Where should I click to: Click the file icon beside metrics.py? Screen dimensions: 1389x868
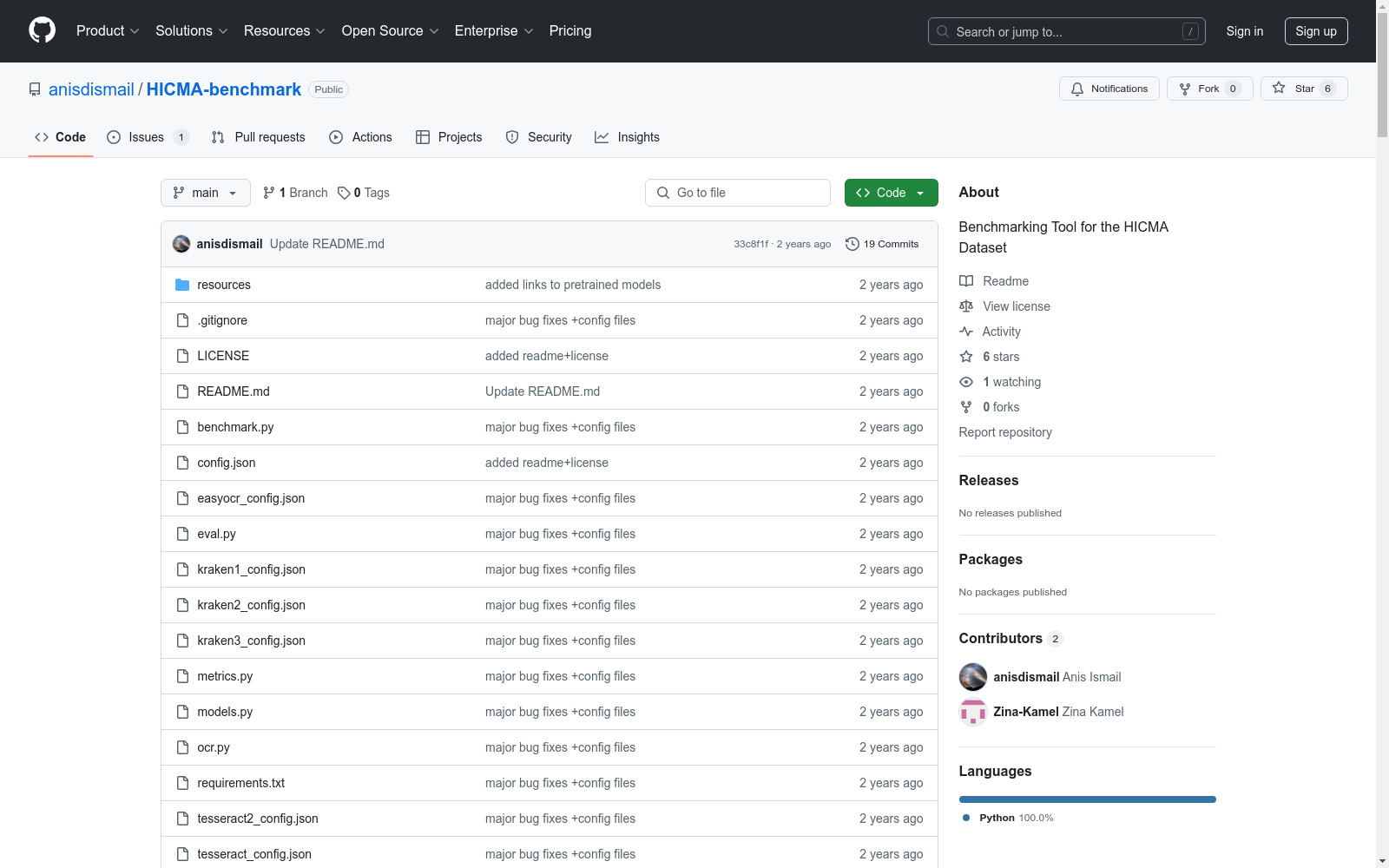(x=182, y=676)
